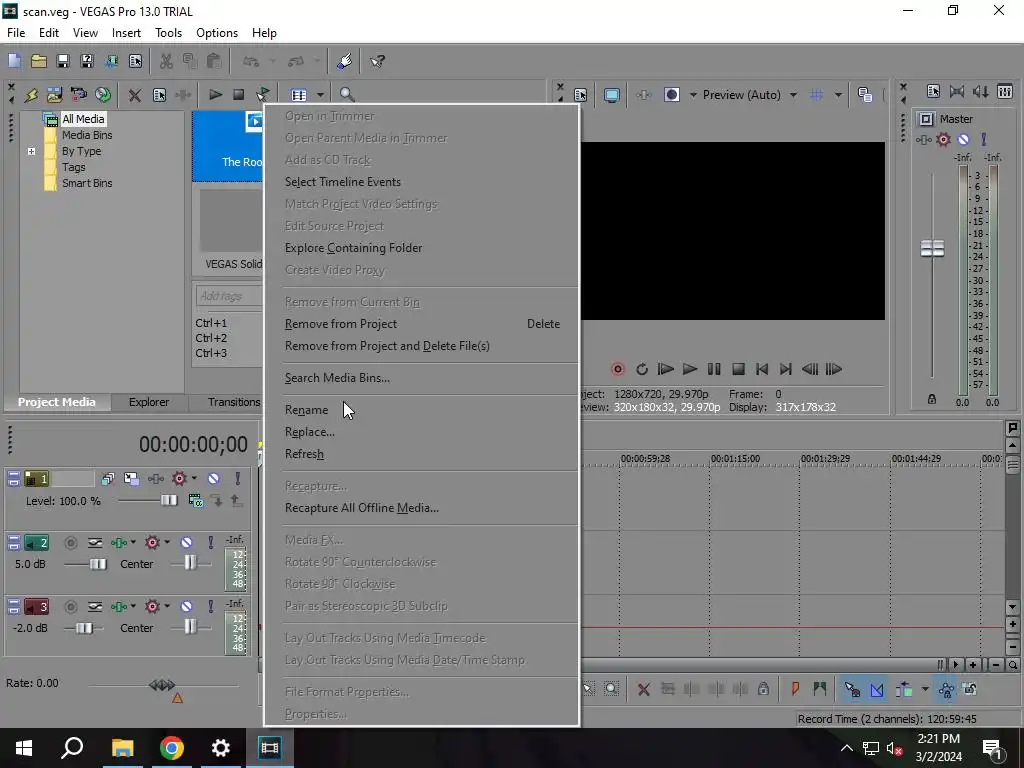Viewport: 1024px width, 768px height.
Task: Click video track 1 Level slider handle
Action: point(168,500)
